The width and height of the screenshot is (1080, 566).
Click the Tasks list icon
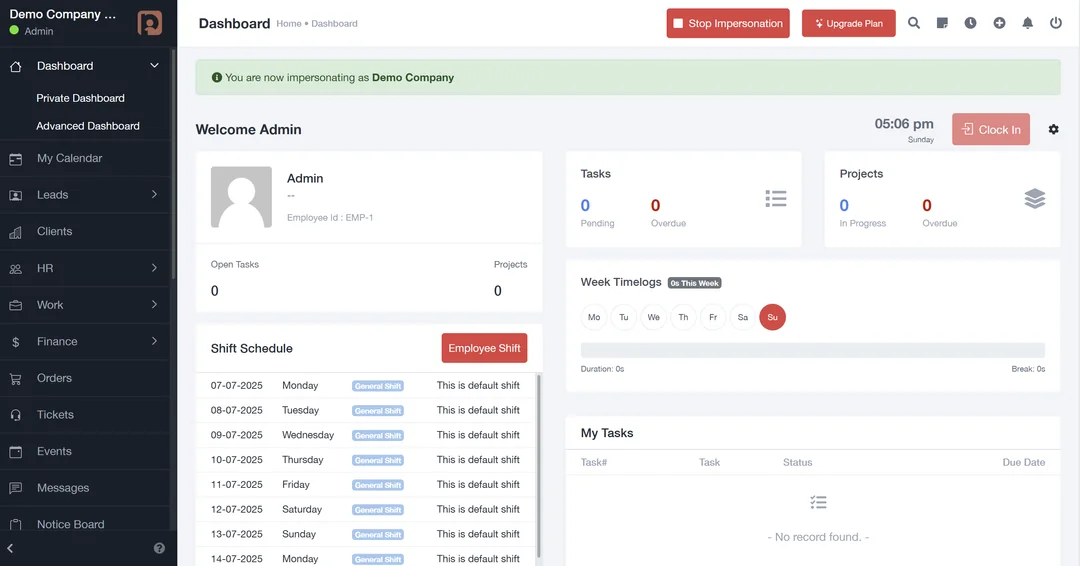(776, 198)
